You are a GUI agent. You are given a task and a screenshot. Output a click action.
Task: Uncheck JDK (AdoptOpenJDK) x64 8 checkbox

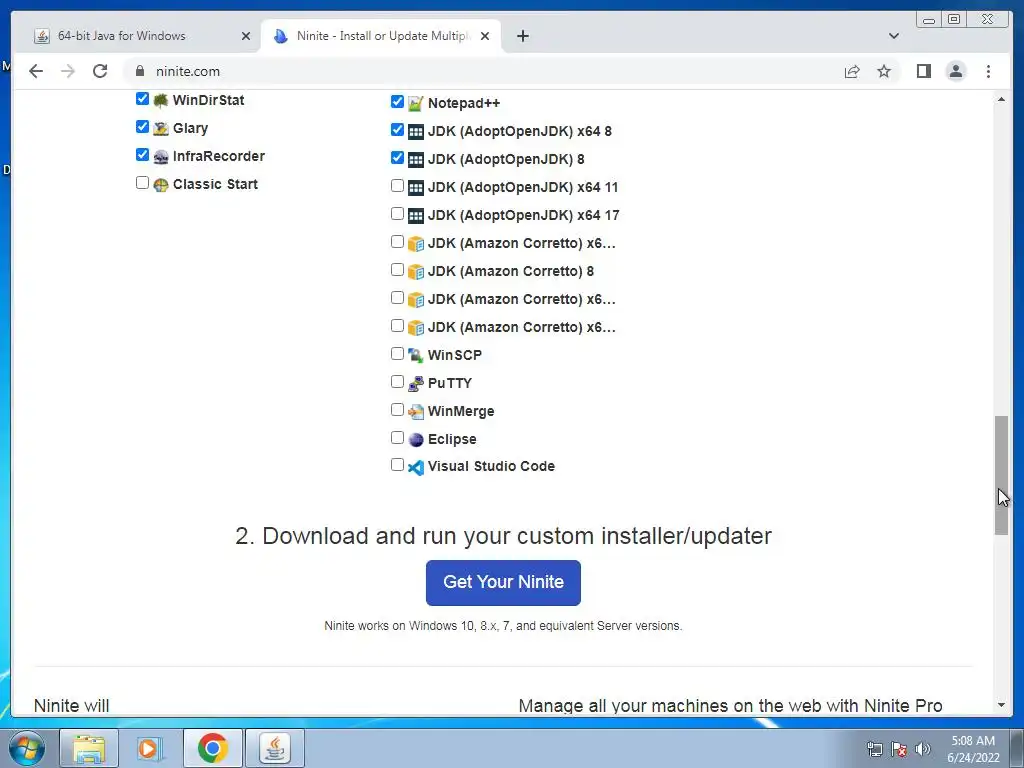[397, 130]
